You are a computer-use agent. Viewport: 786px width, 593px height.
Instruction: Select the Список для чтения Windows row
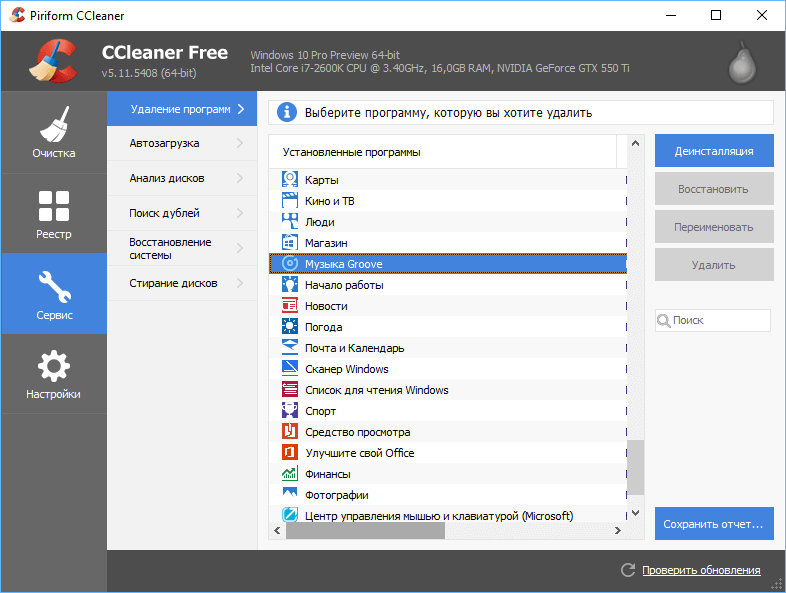[x=448, y=389]
